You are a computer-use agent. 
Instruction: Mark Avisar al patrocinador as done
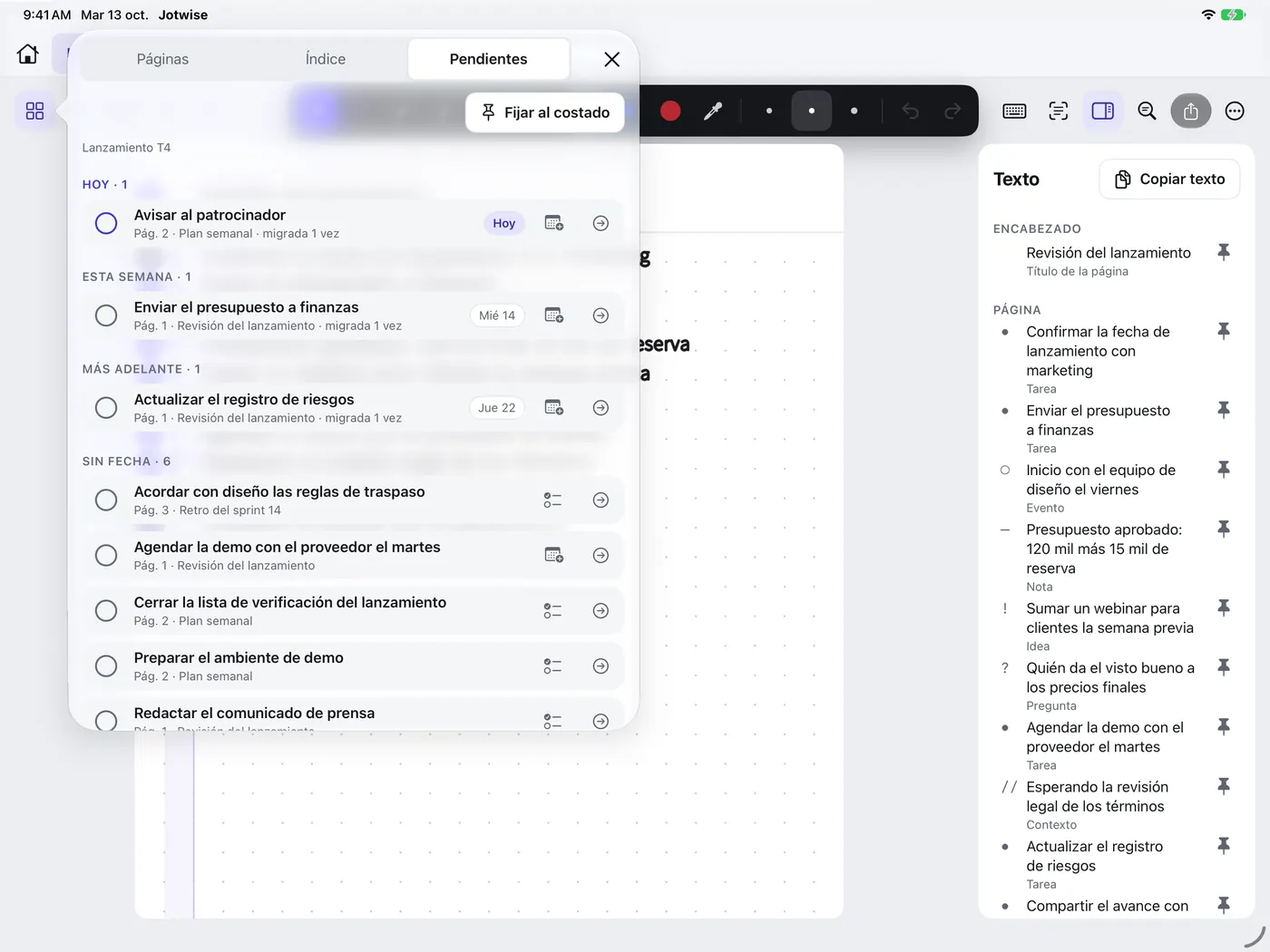tap(106, 223)
